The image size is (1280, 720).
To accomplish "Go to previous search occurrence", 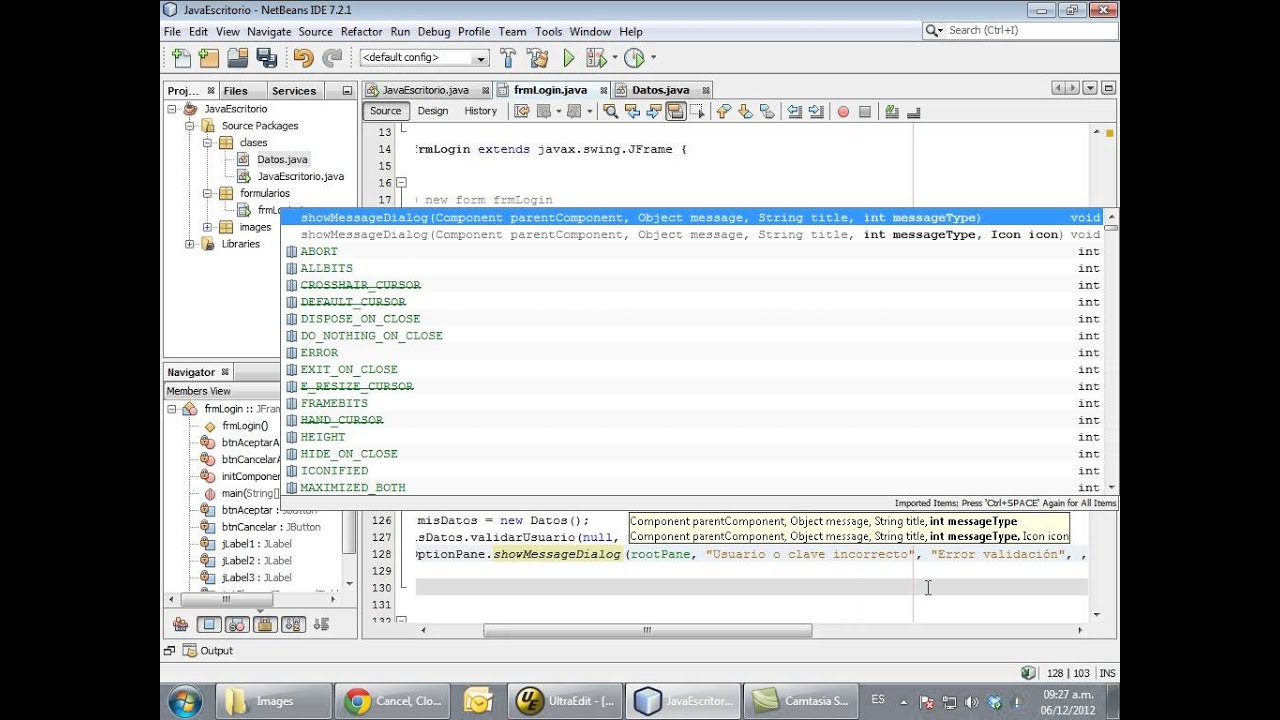I will pyautogui.click(x=632, y=111).
